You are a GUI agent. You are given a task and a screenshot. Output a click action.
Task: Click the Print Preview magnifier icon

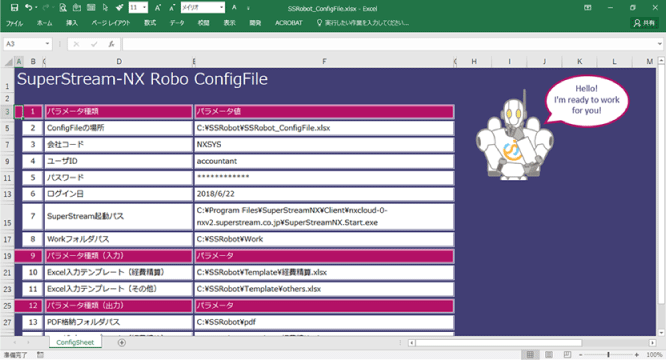tap(63, 8)
